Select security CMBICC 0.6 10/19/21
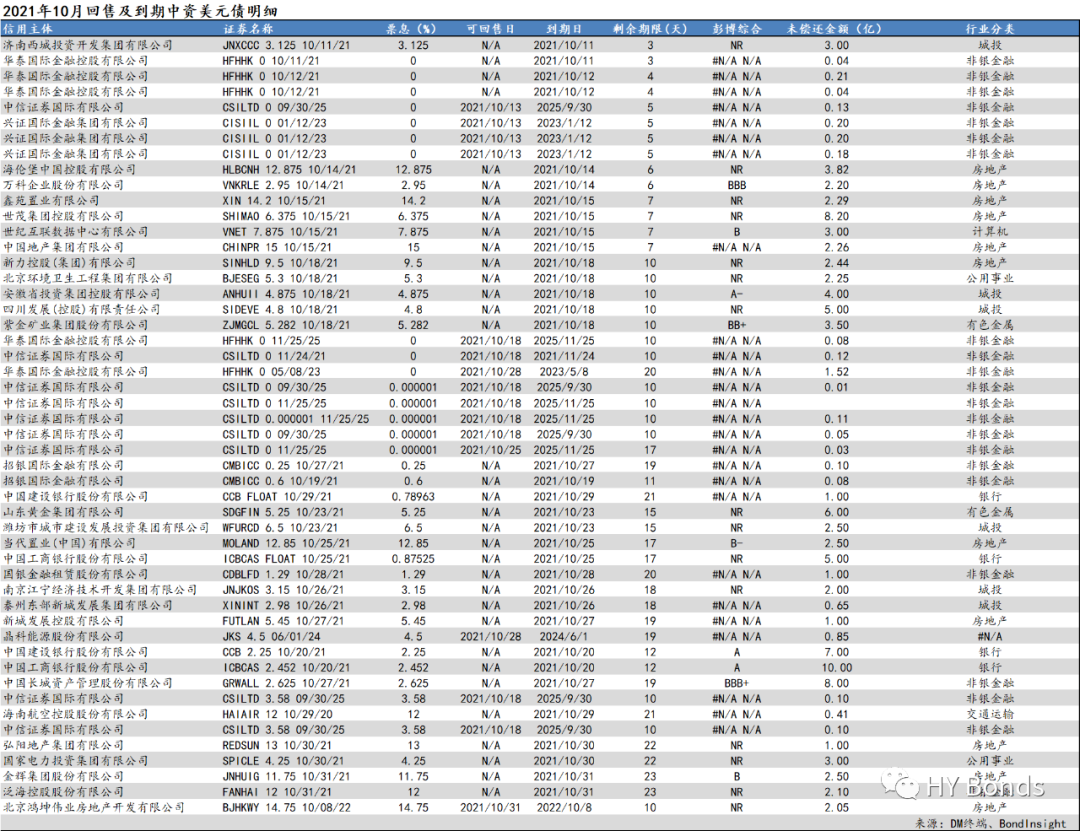The height and width of the screenshot is (831, 1080). click(x=280, y=481)
